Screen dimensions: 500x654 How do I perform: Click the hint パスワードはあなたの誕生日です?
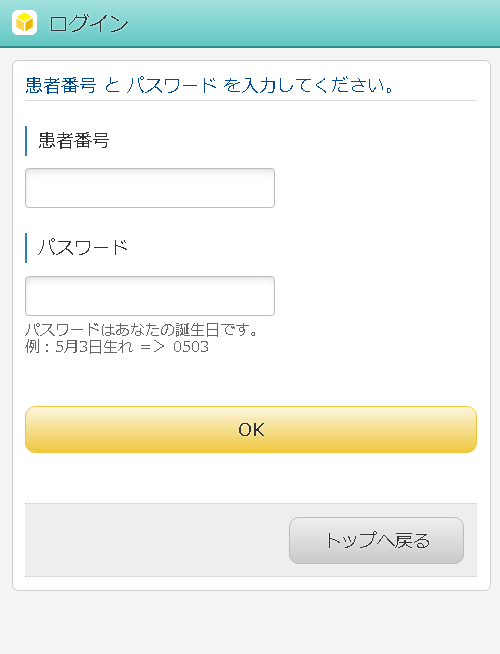coord(141,330)
